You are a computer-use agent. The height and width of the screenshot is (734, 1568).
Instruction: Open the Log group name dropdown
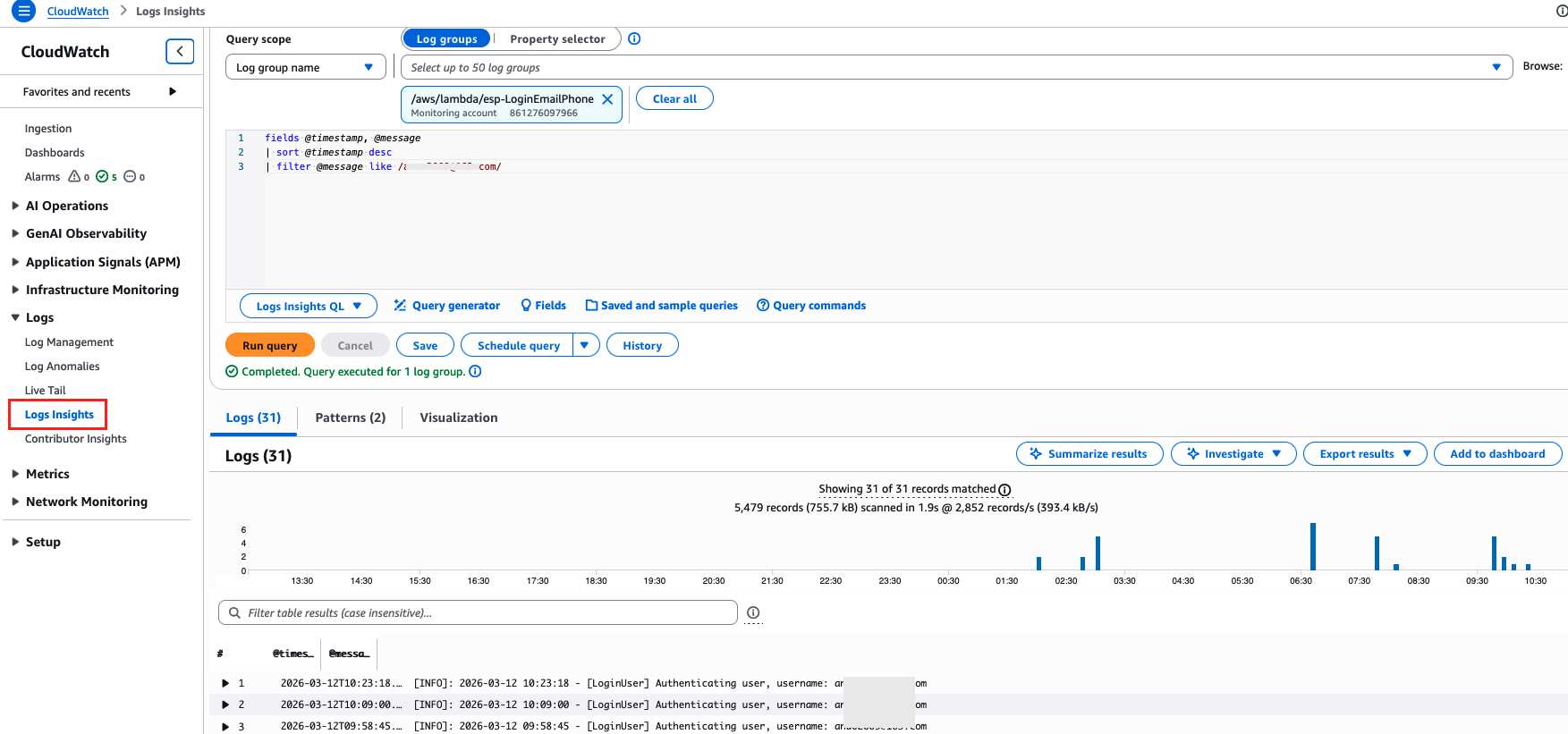click(x=306, y=67)
